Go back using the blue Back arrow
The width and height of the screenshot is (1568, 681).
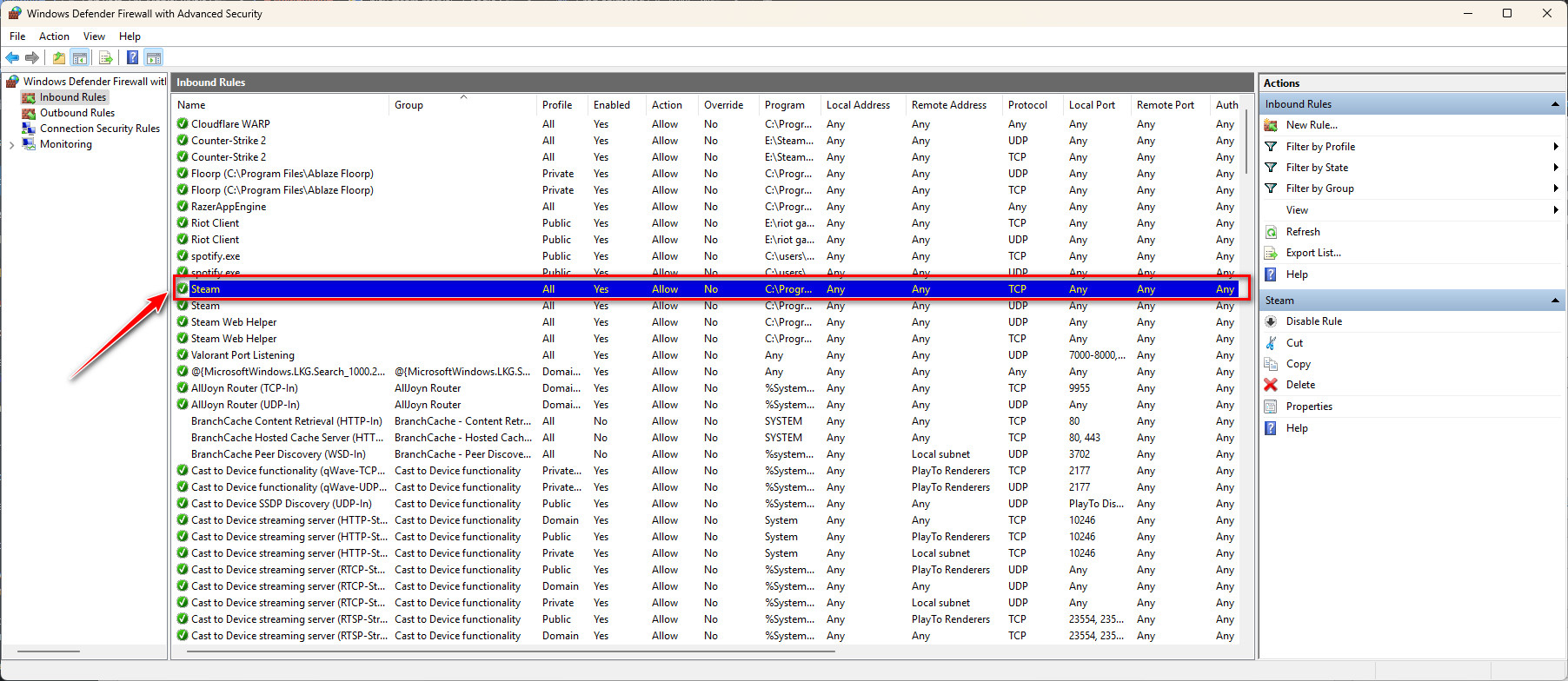click(12, 58)
